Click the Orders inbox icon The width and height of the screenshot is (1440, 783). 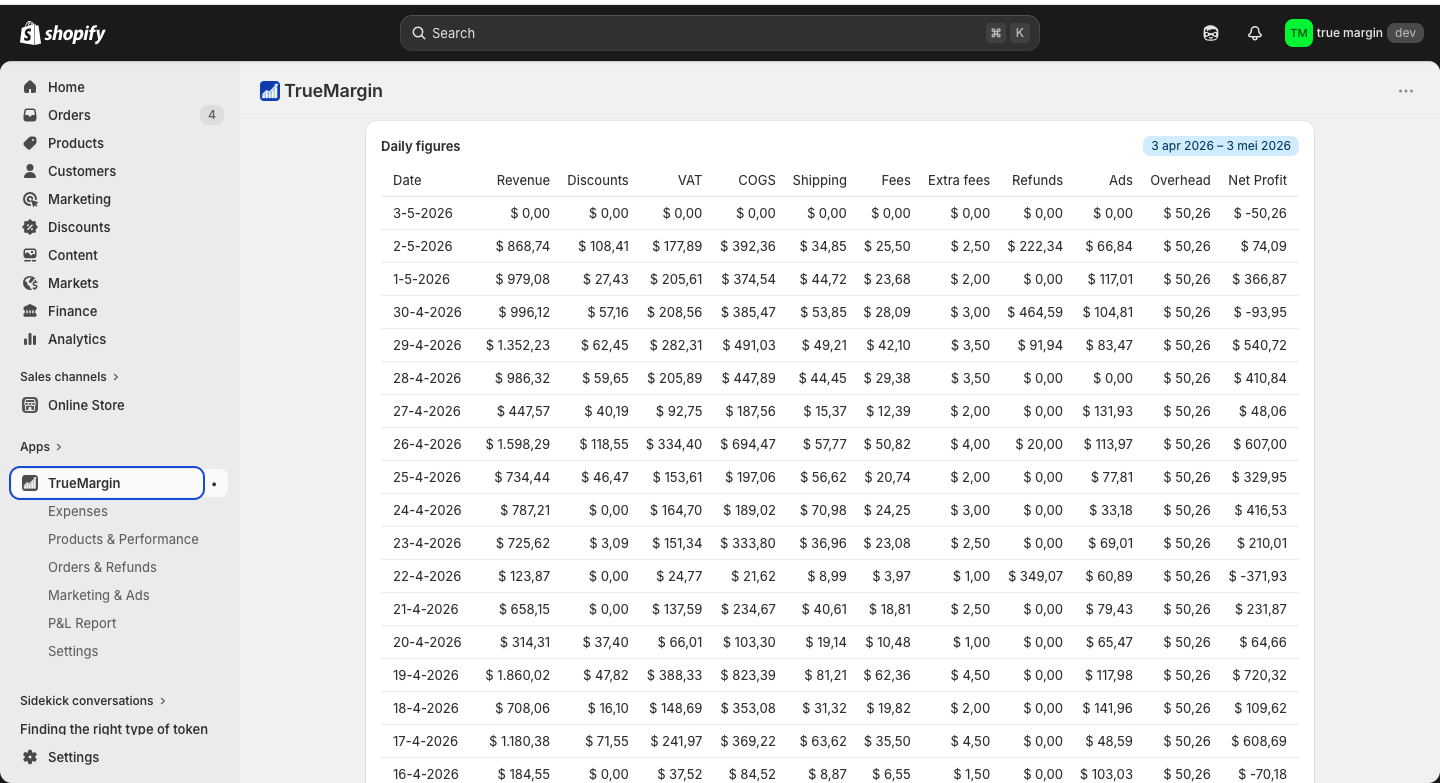(30, 115)
